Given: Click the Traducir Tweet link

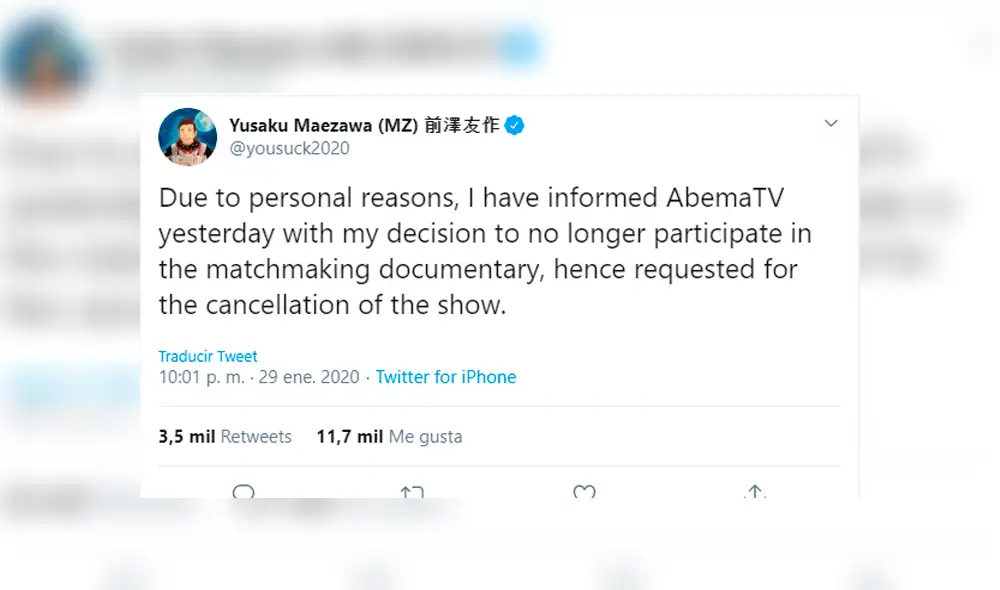Looking at the screenshot, I should point(208,356).
